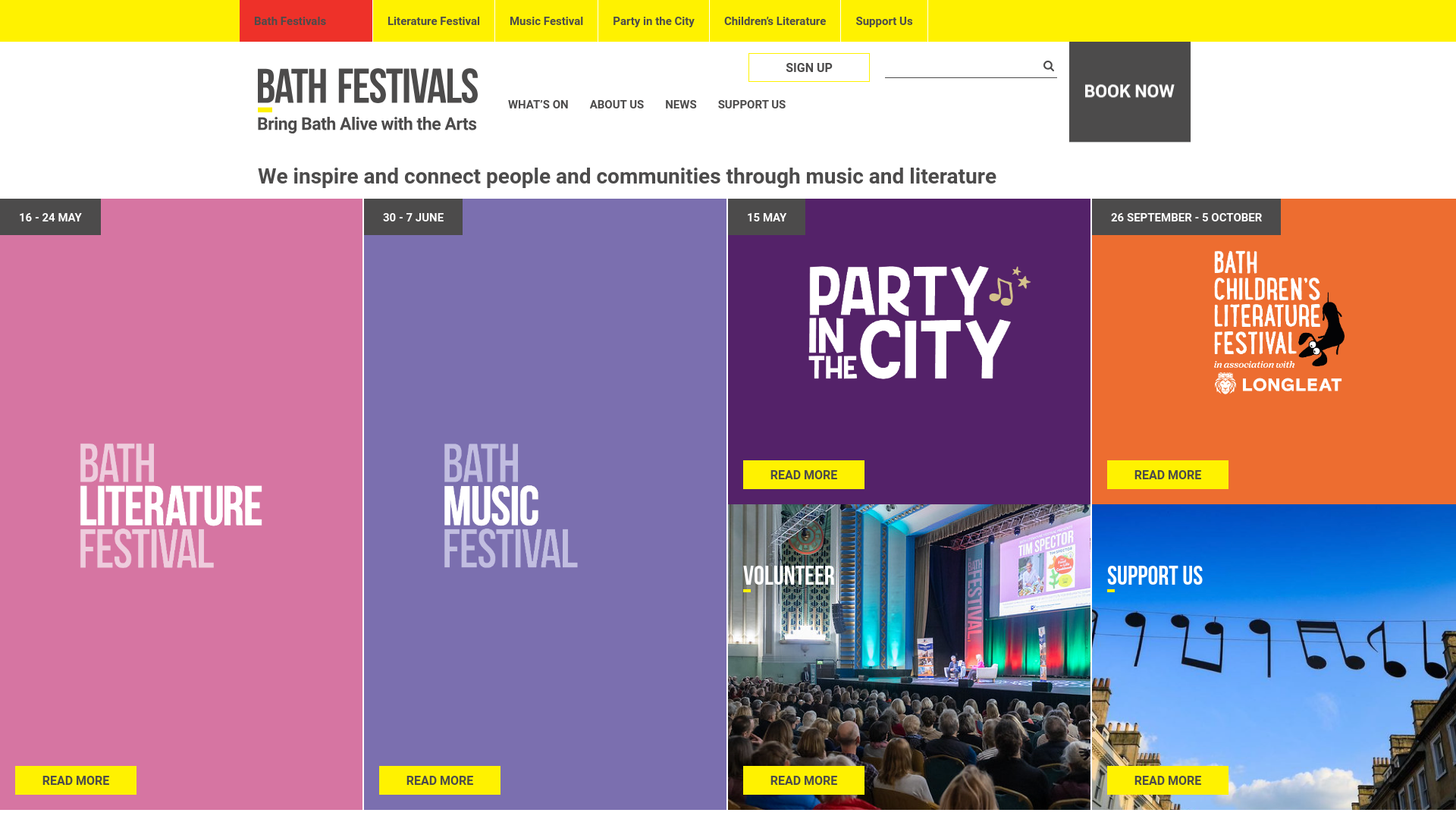Click the Sign Up button

pos(809,67)
